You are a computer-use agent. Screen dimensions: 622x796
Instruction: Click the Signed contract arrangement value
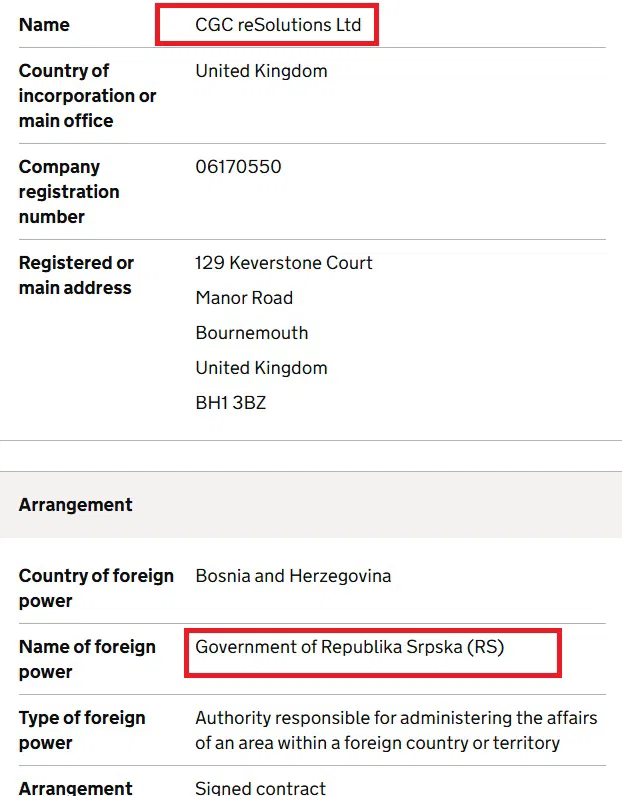point(260,789)
